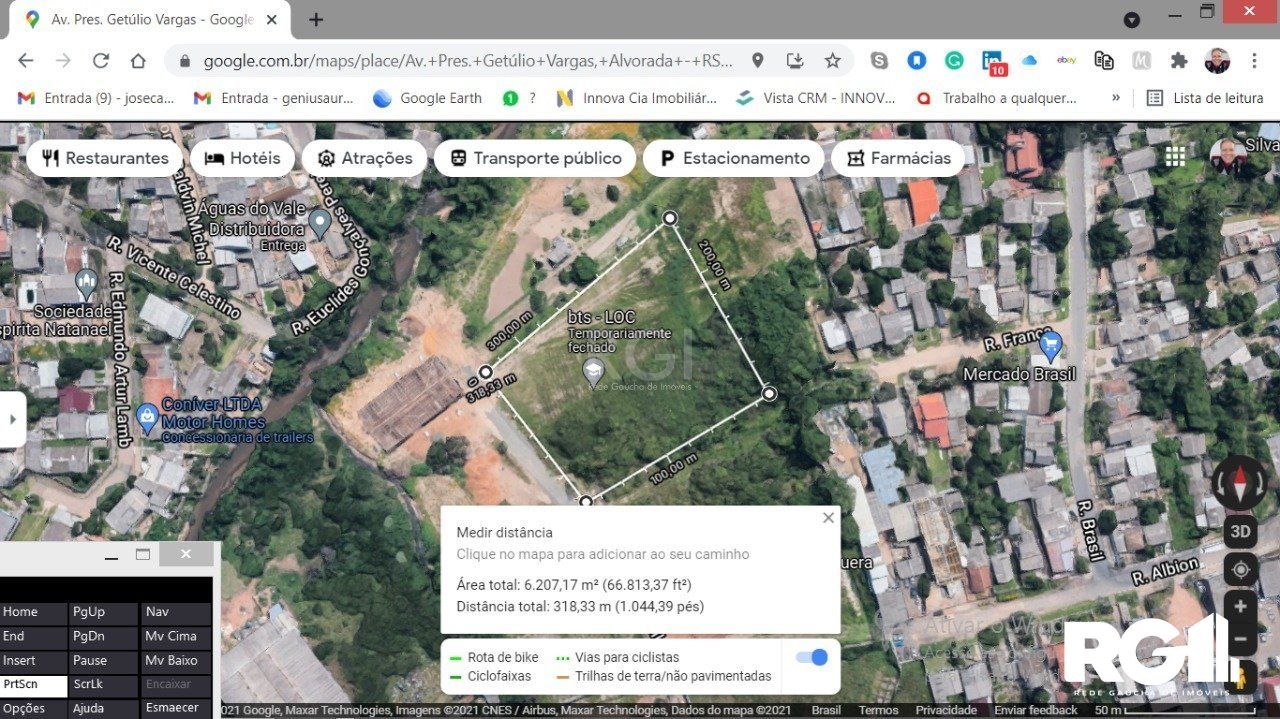Open Lista de leitura reading list

[1206, 98]
